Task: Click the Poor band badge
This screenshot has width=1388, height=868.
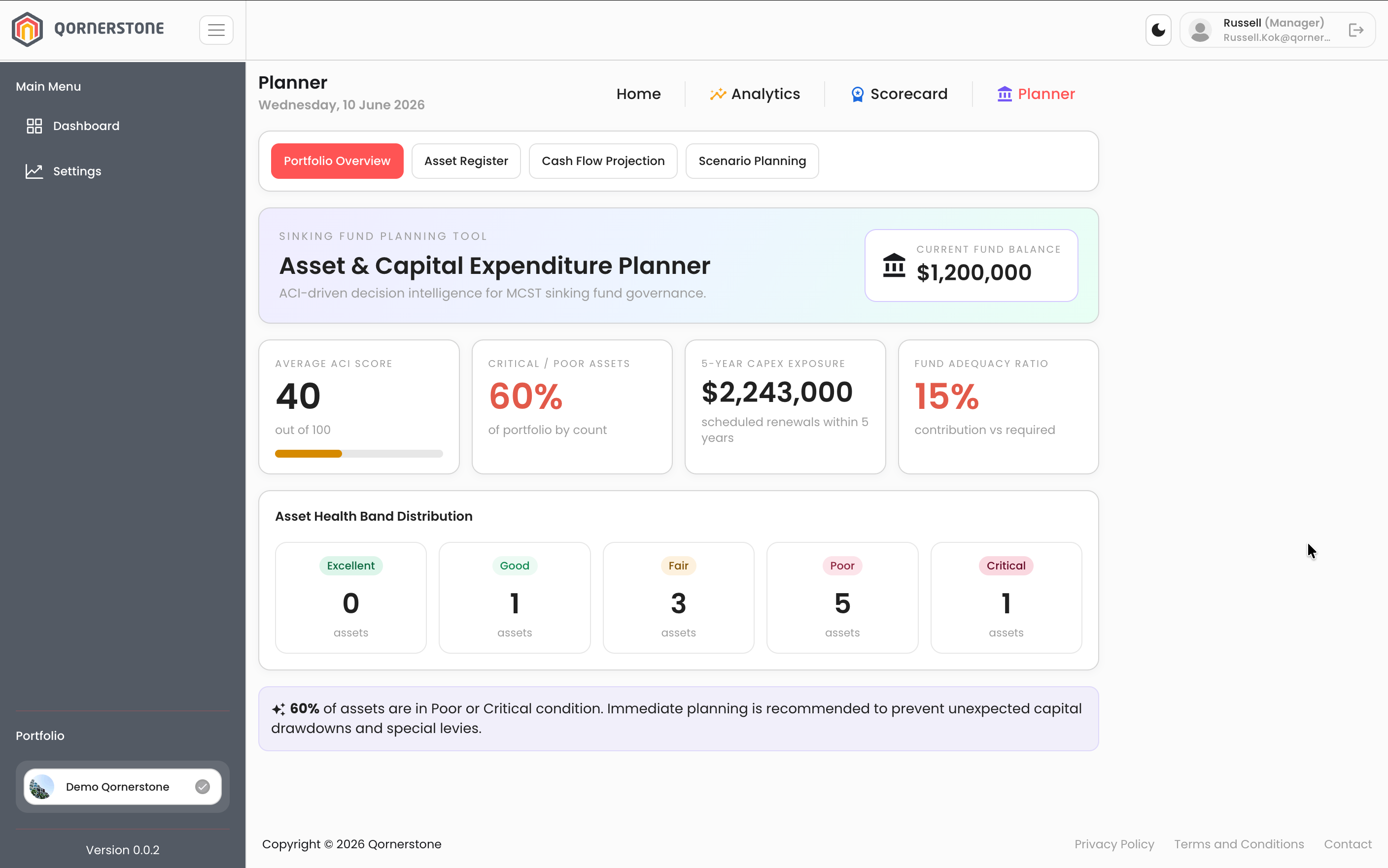Action: point(842,566)
